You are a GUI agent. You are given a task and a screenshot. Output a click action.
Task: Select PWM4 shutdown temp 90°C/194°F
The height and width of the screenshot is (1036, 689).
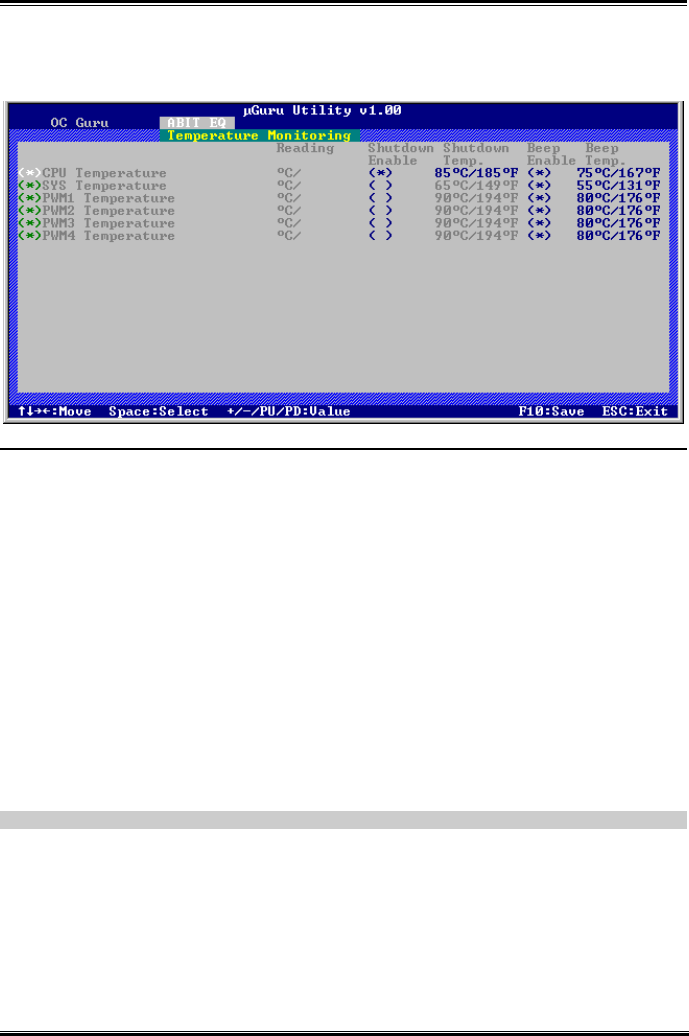(x=476, y=236)
